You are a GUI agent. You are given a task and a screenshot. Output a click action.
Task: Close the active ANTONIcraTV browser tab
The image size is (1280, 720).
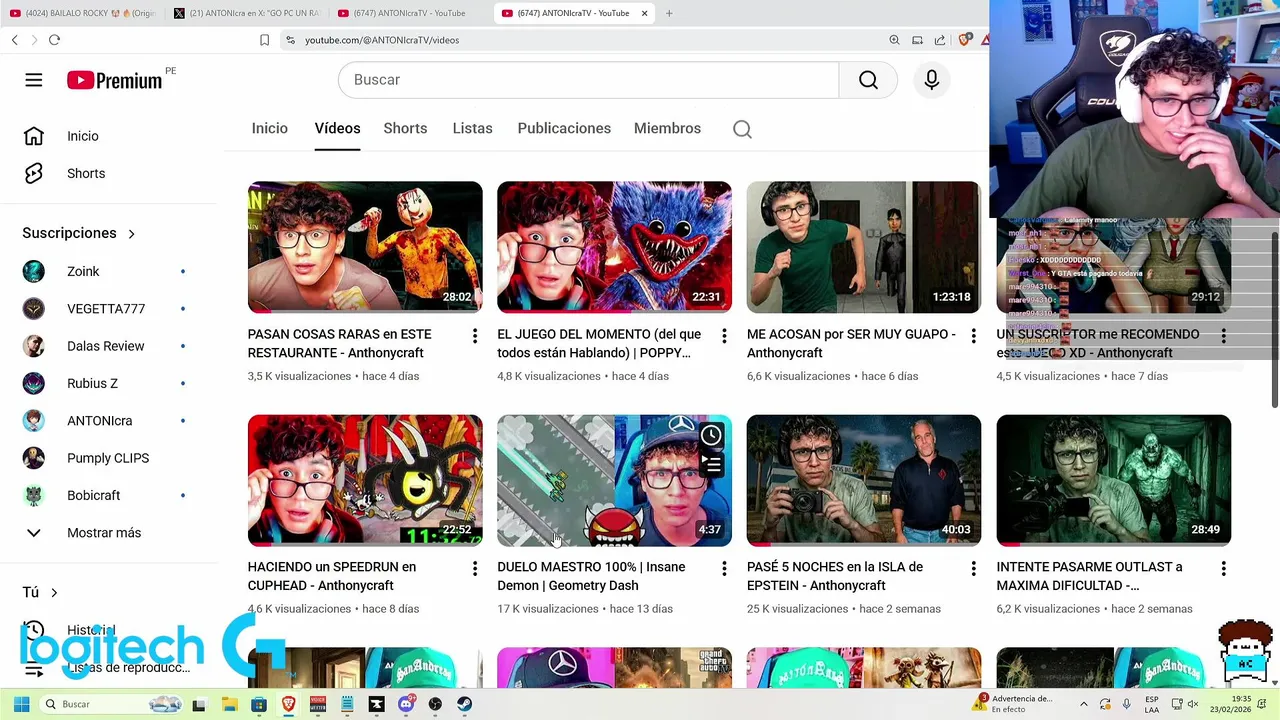point(645,13)
